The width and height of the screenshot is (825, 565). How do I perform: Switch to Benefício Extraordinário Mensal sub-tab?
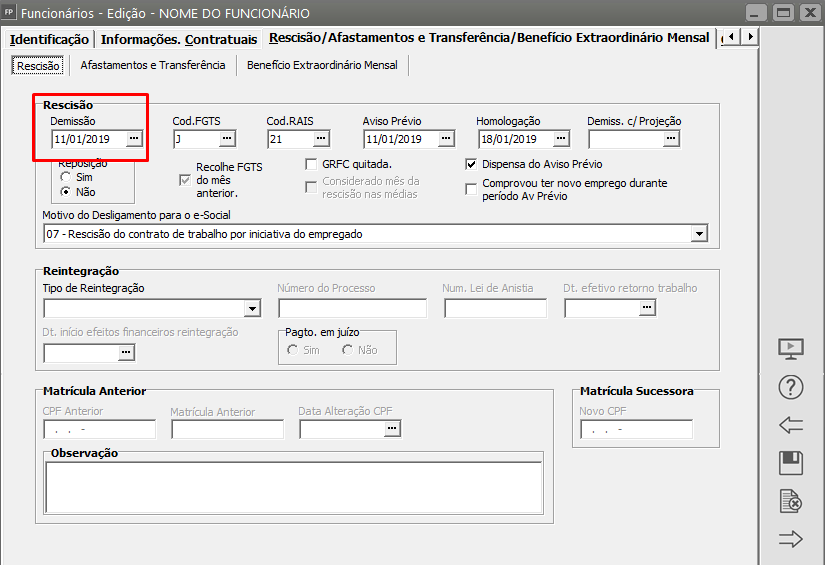tap(322, 65)
